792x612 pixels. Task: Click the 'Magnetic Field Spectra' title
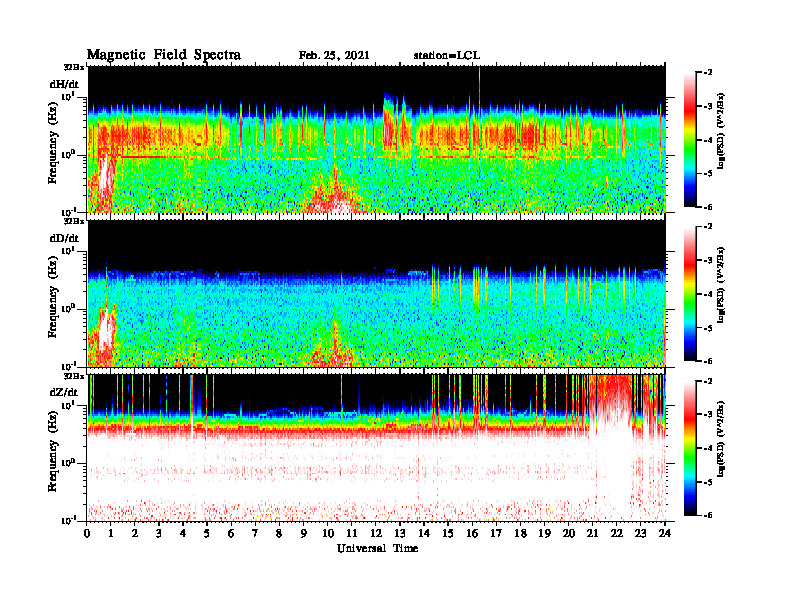pos(164,55)
